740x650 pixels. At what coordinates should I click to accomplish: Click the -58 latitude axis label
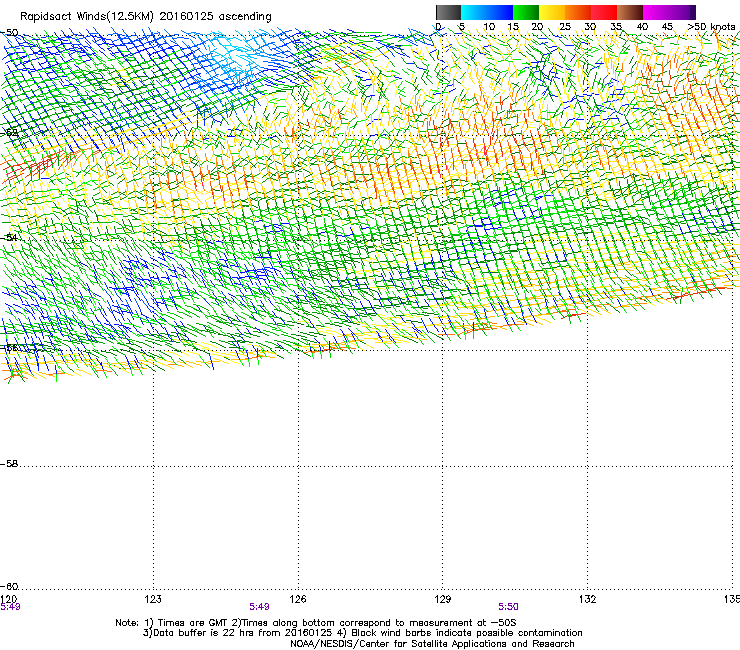(x=9, y=464)
